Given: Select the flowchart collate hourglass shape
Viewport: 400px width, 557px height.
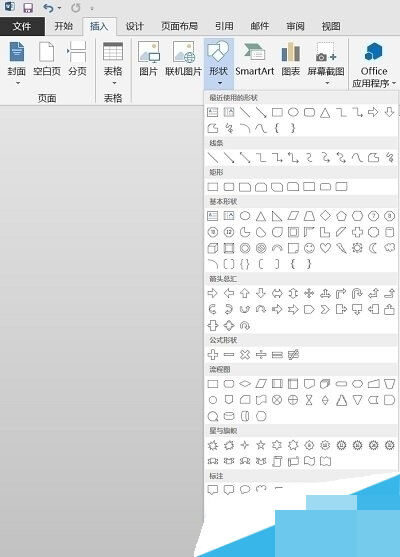Looking at the screenshot, I should click(309, 400).
